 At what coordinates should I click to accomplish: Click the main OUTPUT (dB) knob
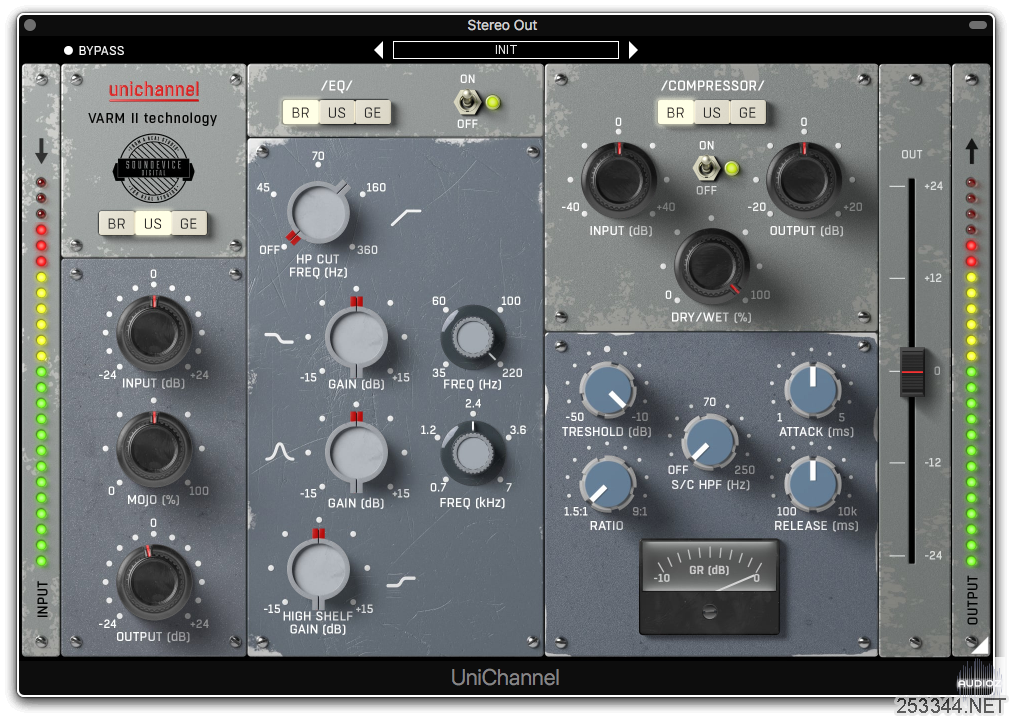point(154,582)
